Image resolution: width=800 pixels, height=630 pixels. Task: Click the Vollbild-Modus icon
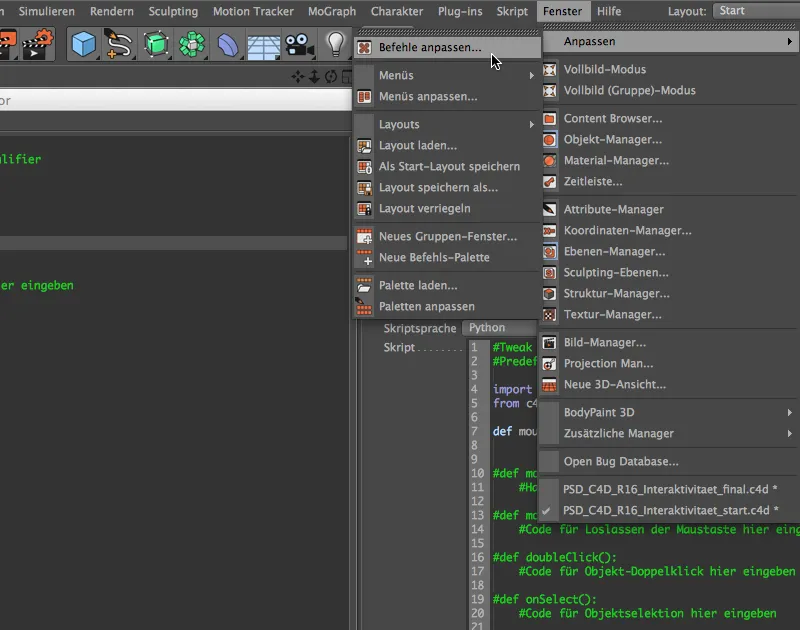549,69
